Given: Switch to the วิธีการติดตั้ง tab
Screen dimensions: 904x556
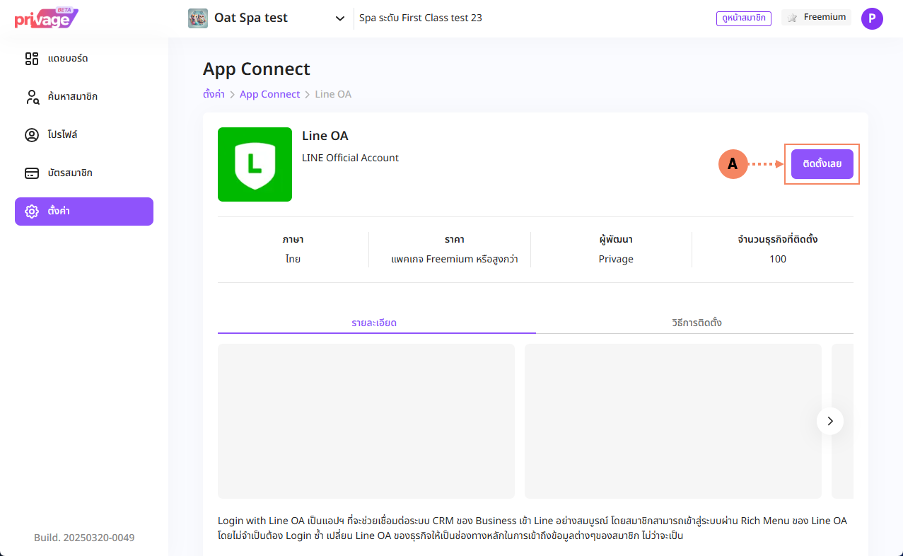Looking at the screenshot, I should 696,323.
